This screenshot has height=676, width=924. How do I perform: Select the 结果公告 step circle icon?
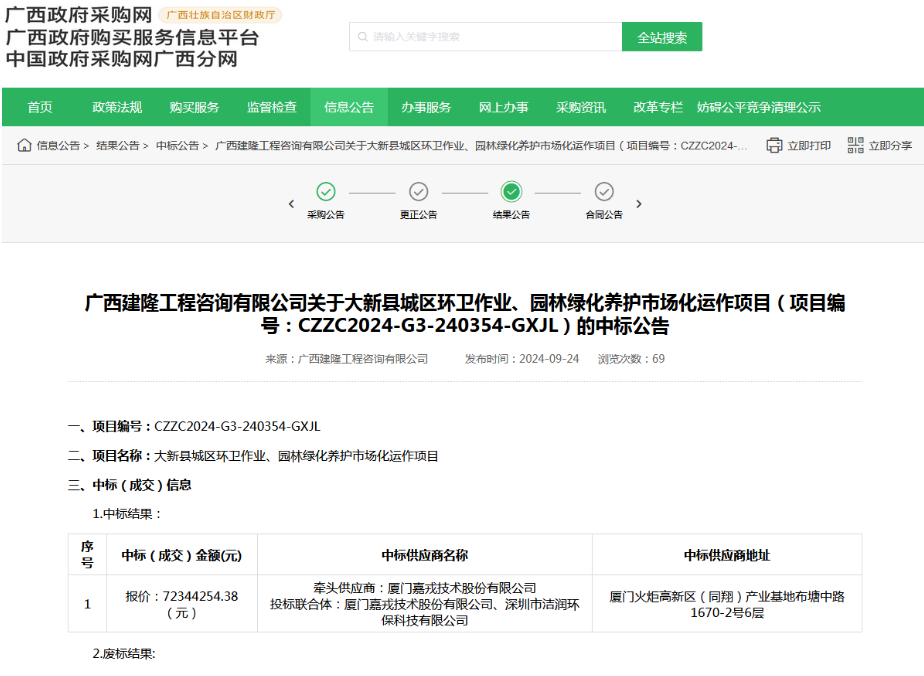click(512, 192)
